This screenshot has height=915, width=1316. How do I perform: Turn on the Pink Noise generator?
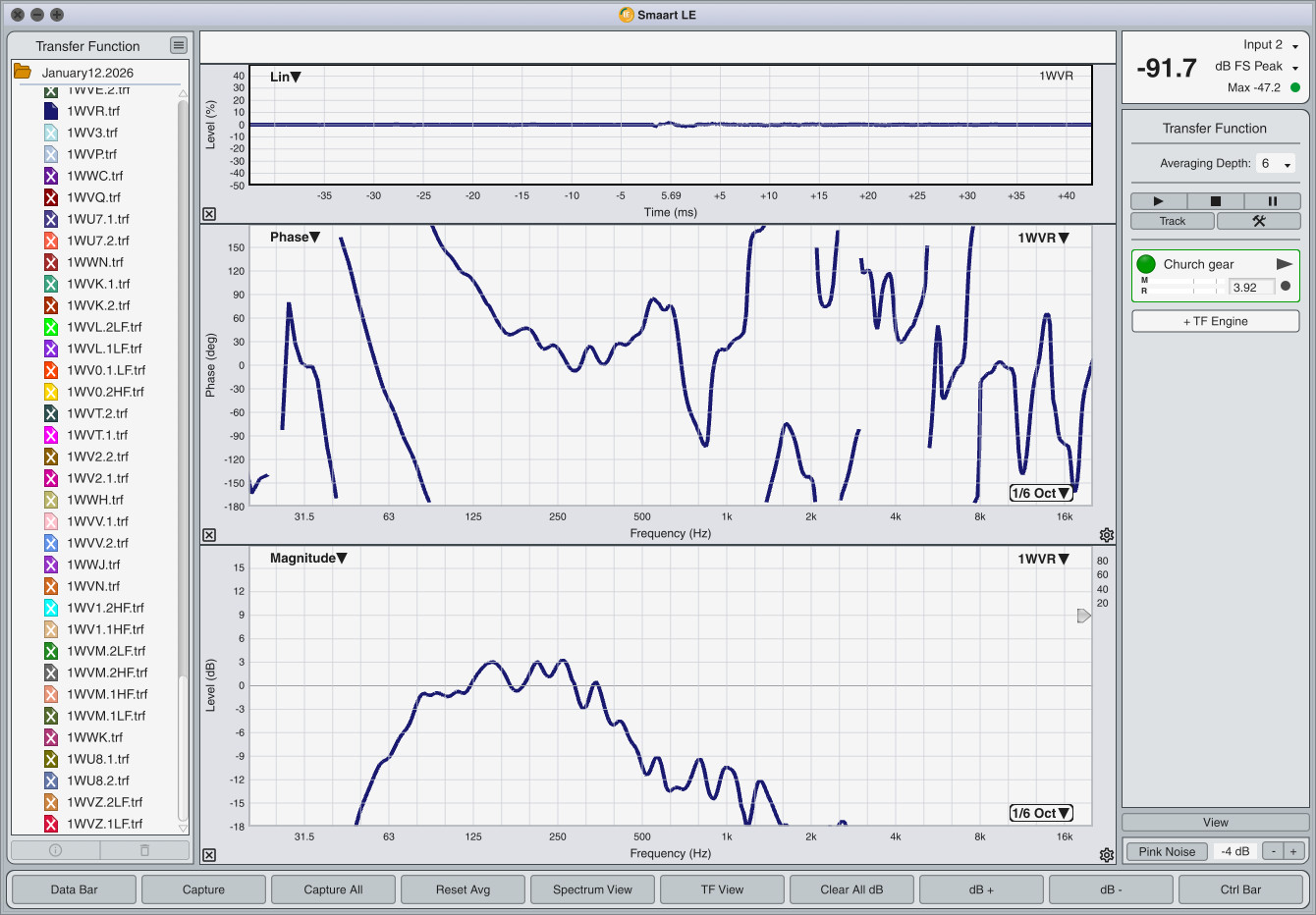click(x=1167, y=851)
